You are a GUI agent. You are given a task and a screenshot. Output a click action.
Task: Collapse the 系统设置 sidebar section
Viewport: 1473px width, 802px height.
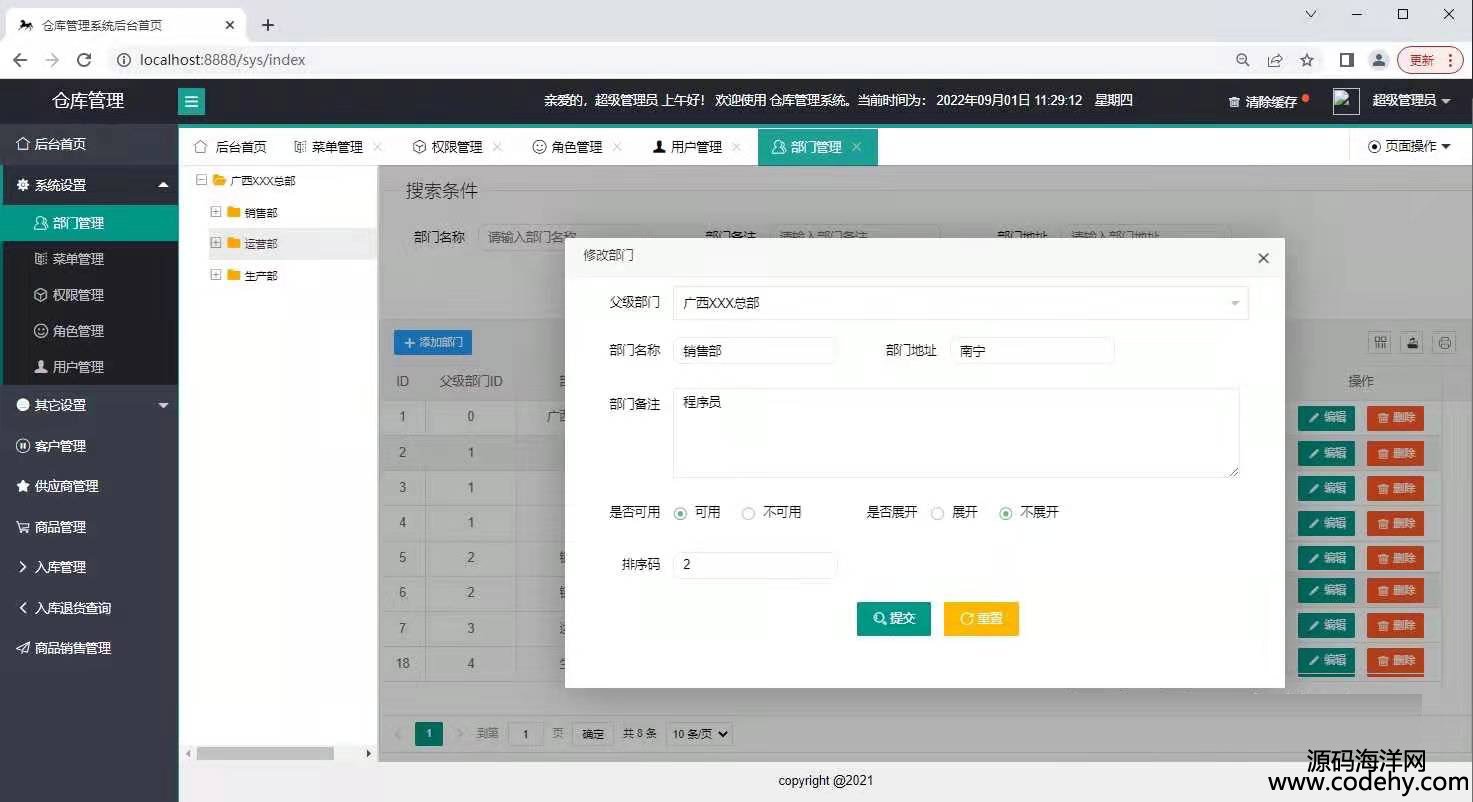pyautogui.click(x=89, y=185)
